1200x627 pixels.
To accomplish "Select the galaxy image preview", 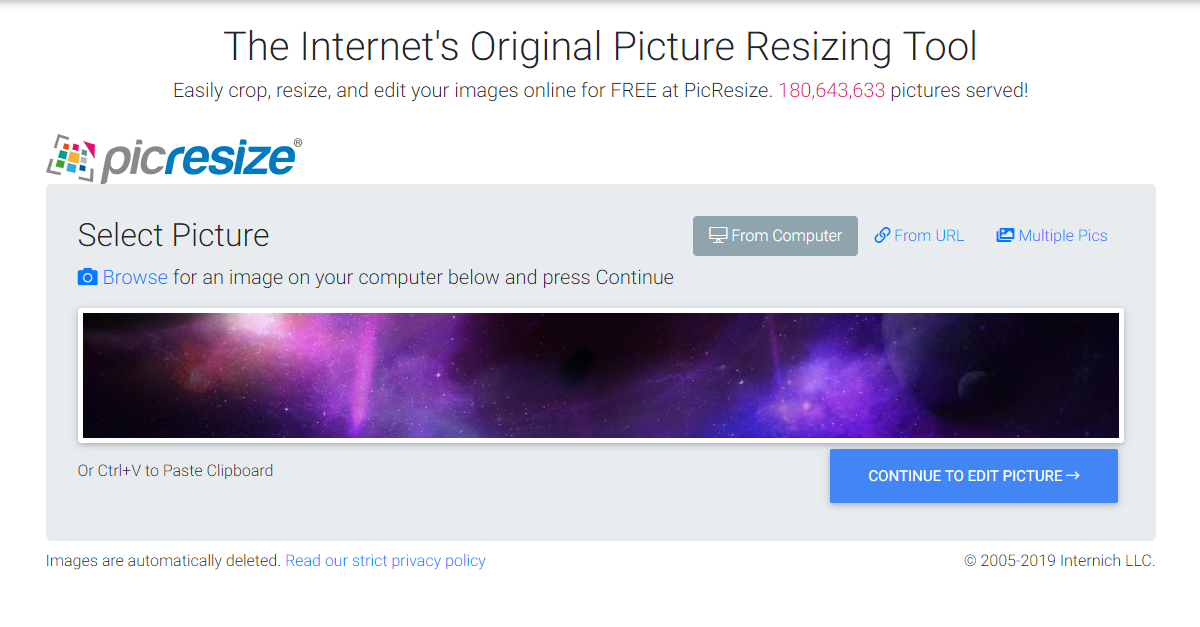I will click(600, 375).
